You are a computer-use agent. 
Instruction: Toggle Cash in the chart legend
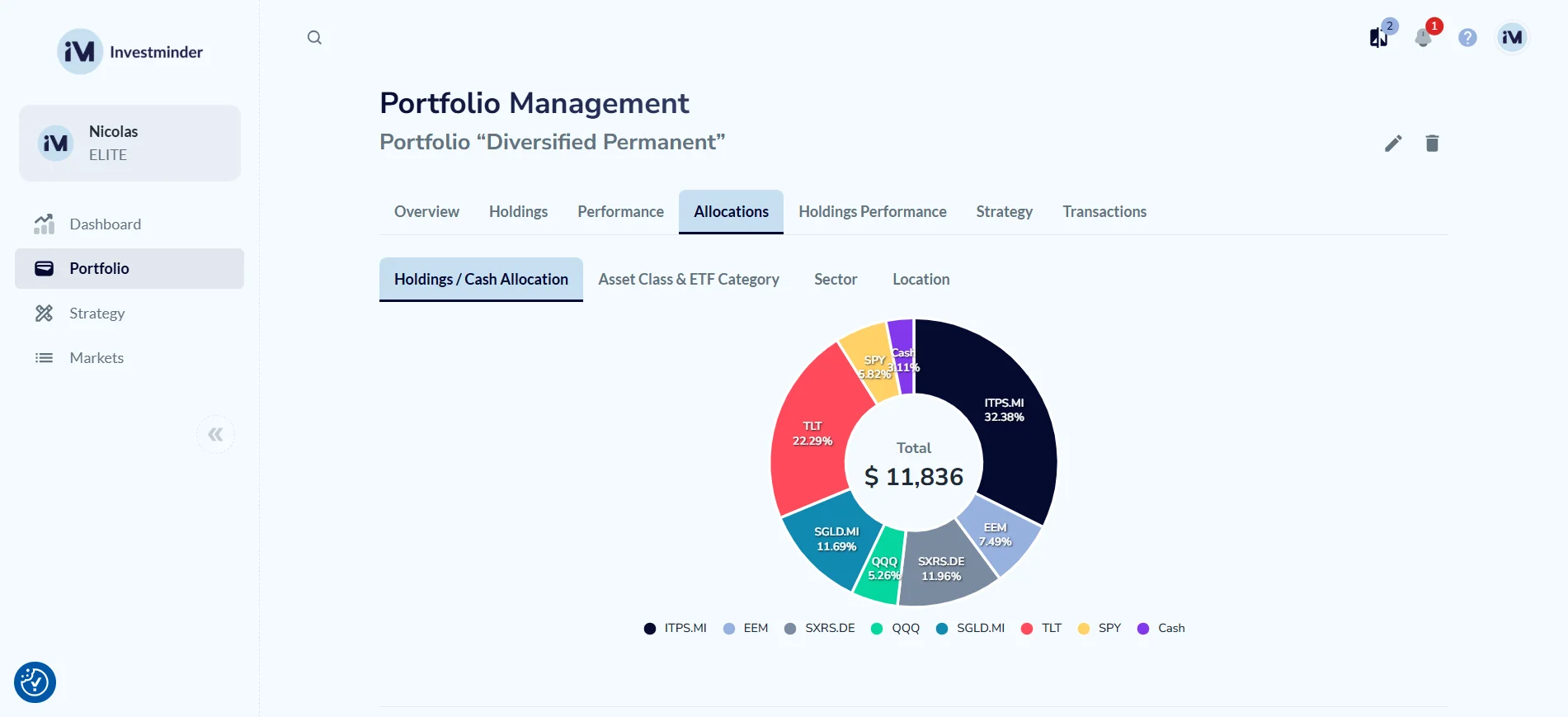pyautogui.click(x=1161, y=629)
